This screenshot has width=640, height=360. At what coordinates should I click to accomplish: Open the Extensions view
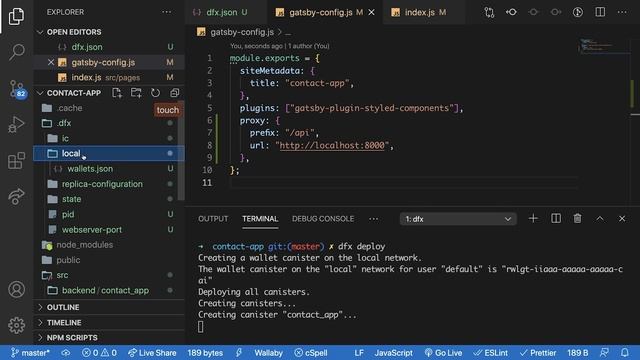coord(16,160)
